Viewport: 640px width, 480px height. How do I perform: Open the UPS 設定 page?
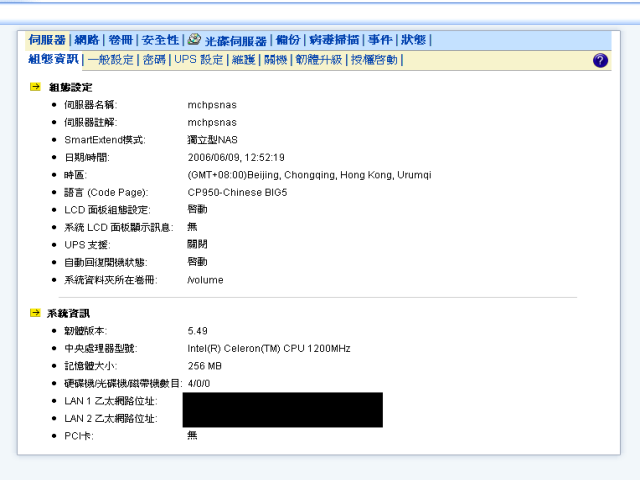tap(199, 60)
